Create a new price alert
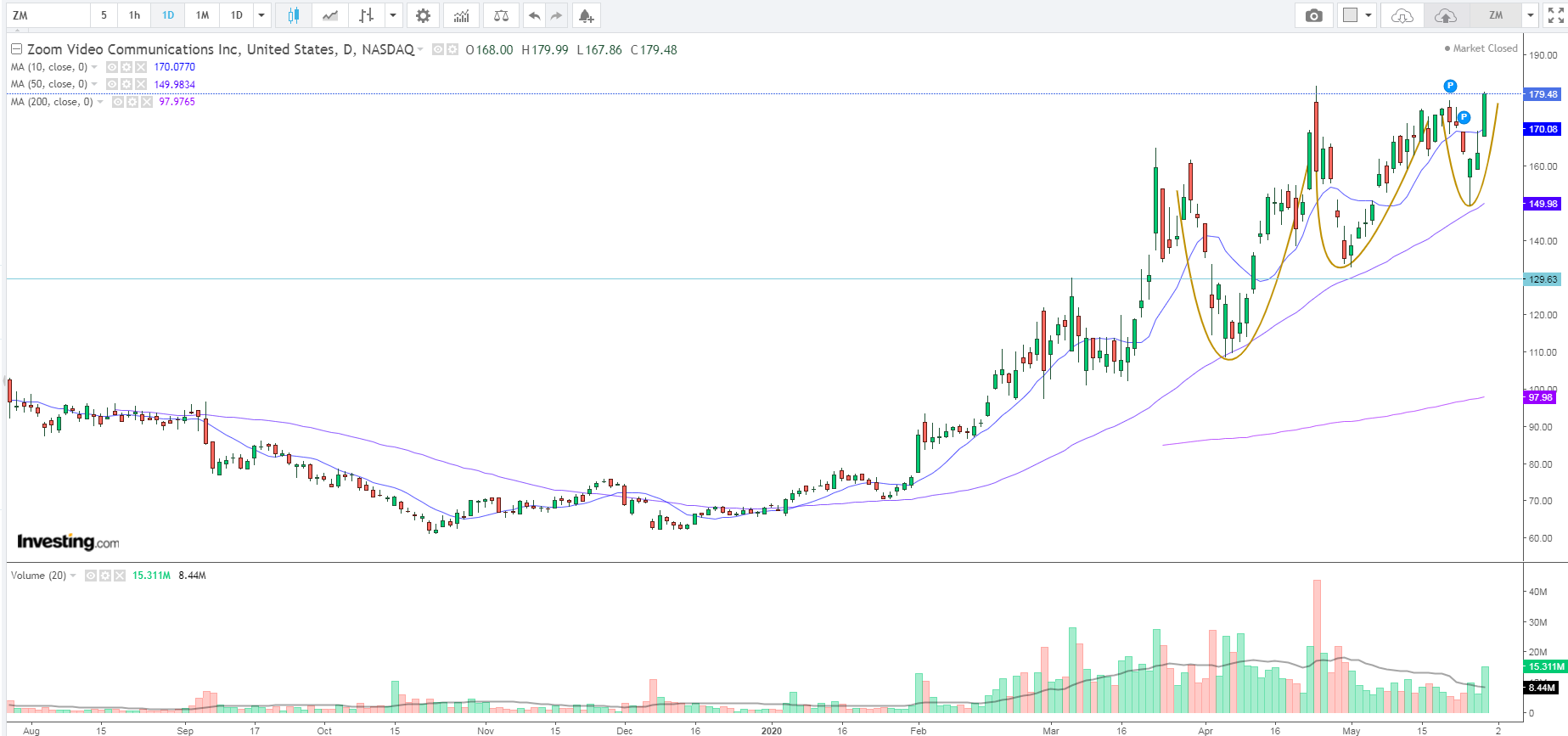The height and width of the screenshot is (736, 1568). 586,15
